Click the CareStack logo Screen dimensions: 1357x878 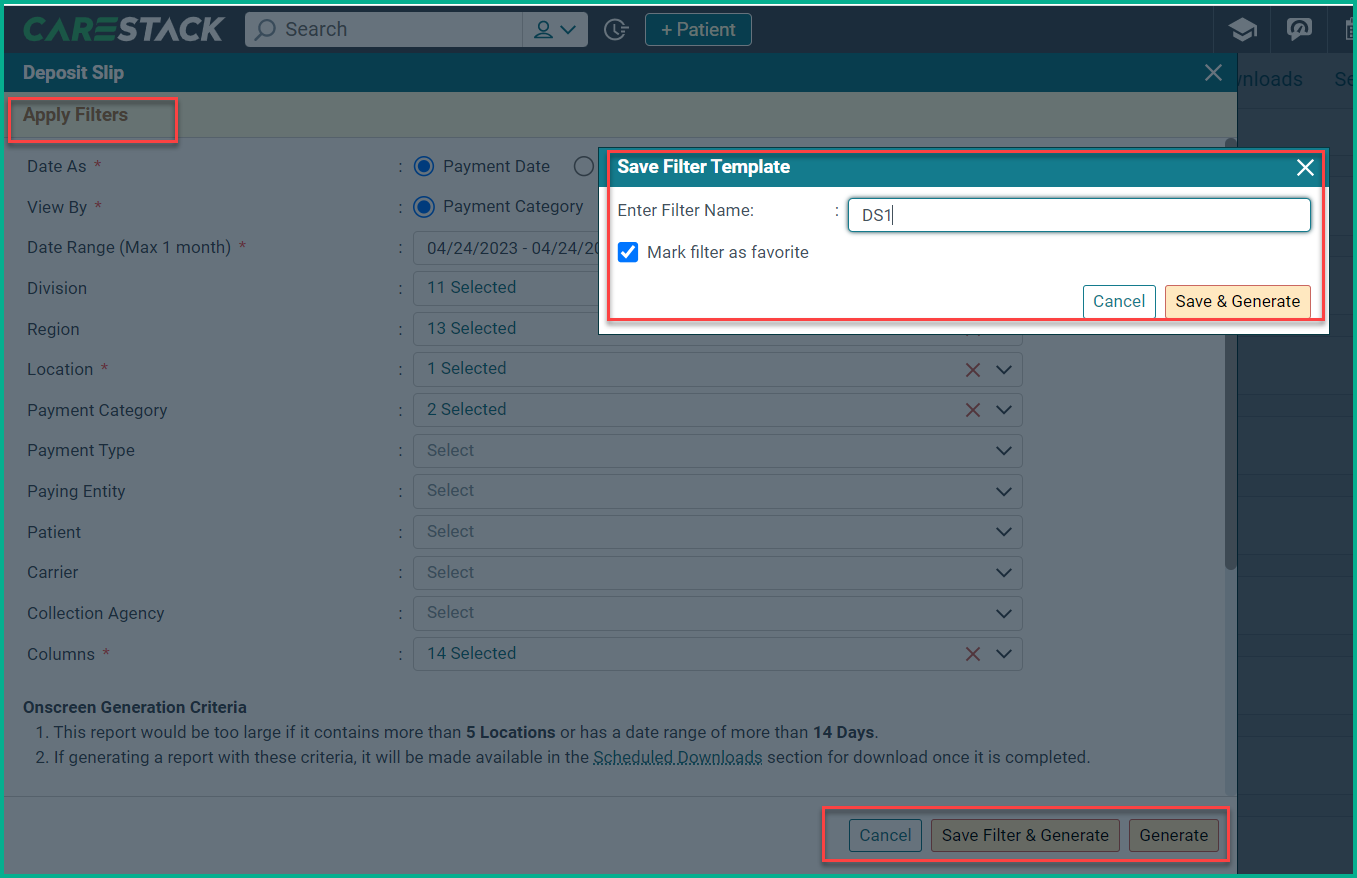122,28
